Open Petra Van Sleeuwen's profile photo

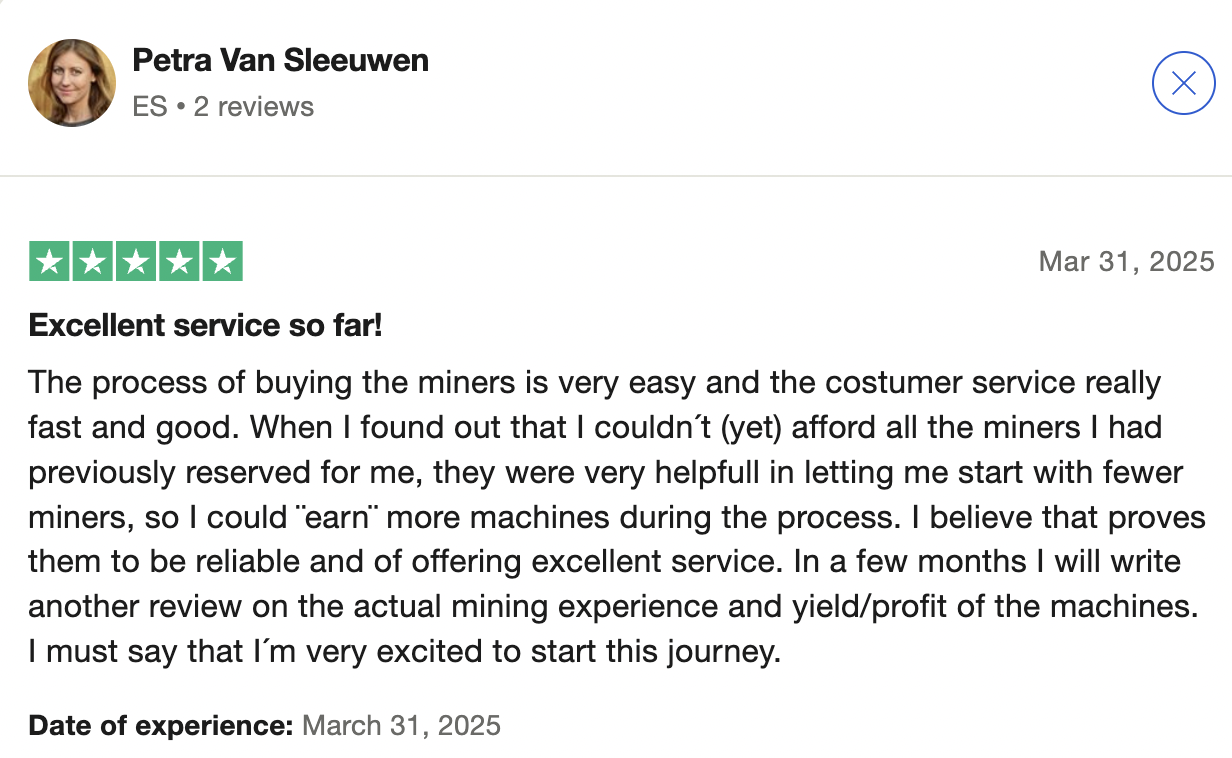point(72,83)
